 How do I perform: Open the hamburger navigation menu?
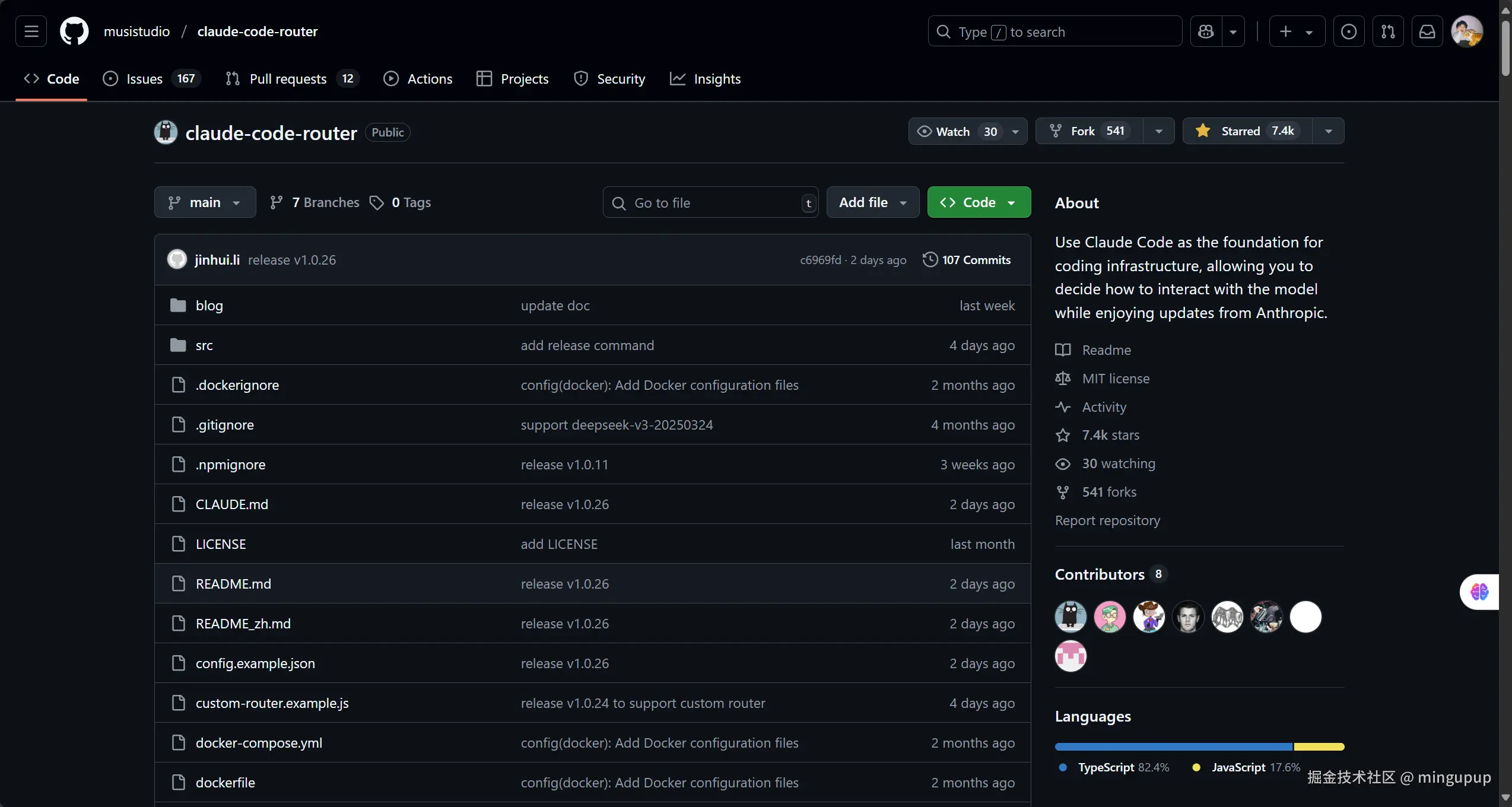pyautogui.click(x=31, y=31)
